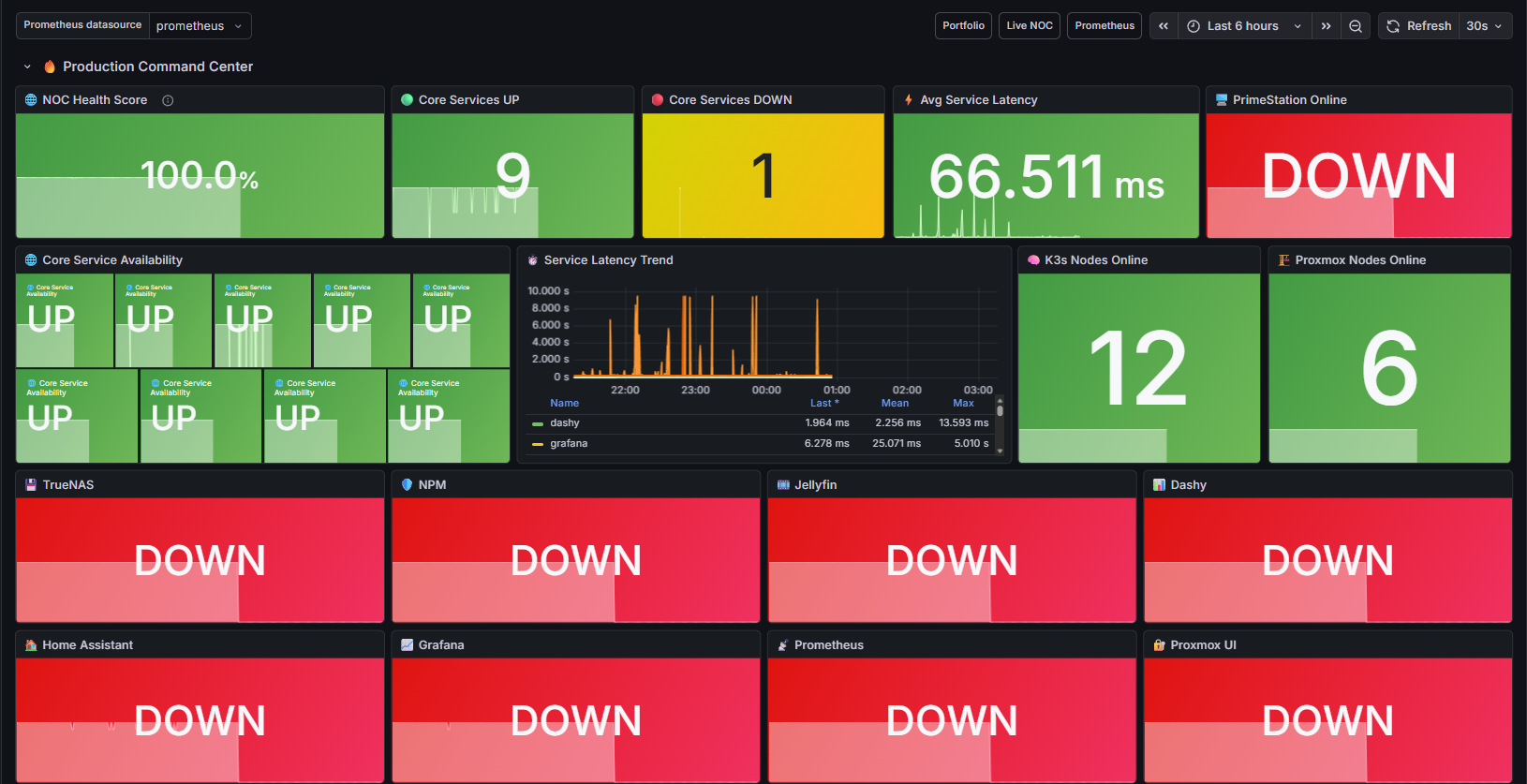Click the film icon of Jellyfin panel
The height and width of the screenshot is (784, 1527).
tap(783, 485)
